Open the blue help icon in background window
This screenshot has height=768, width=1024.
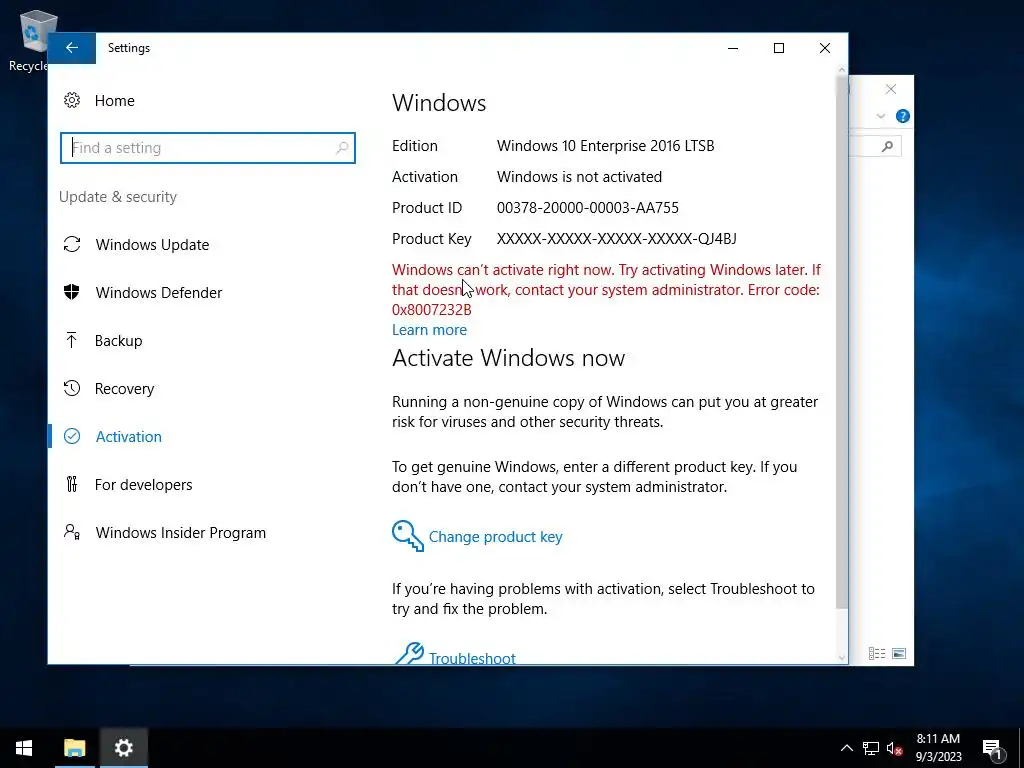pyautogui.click(x=903, y=116)
